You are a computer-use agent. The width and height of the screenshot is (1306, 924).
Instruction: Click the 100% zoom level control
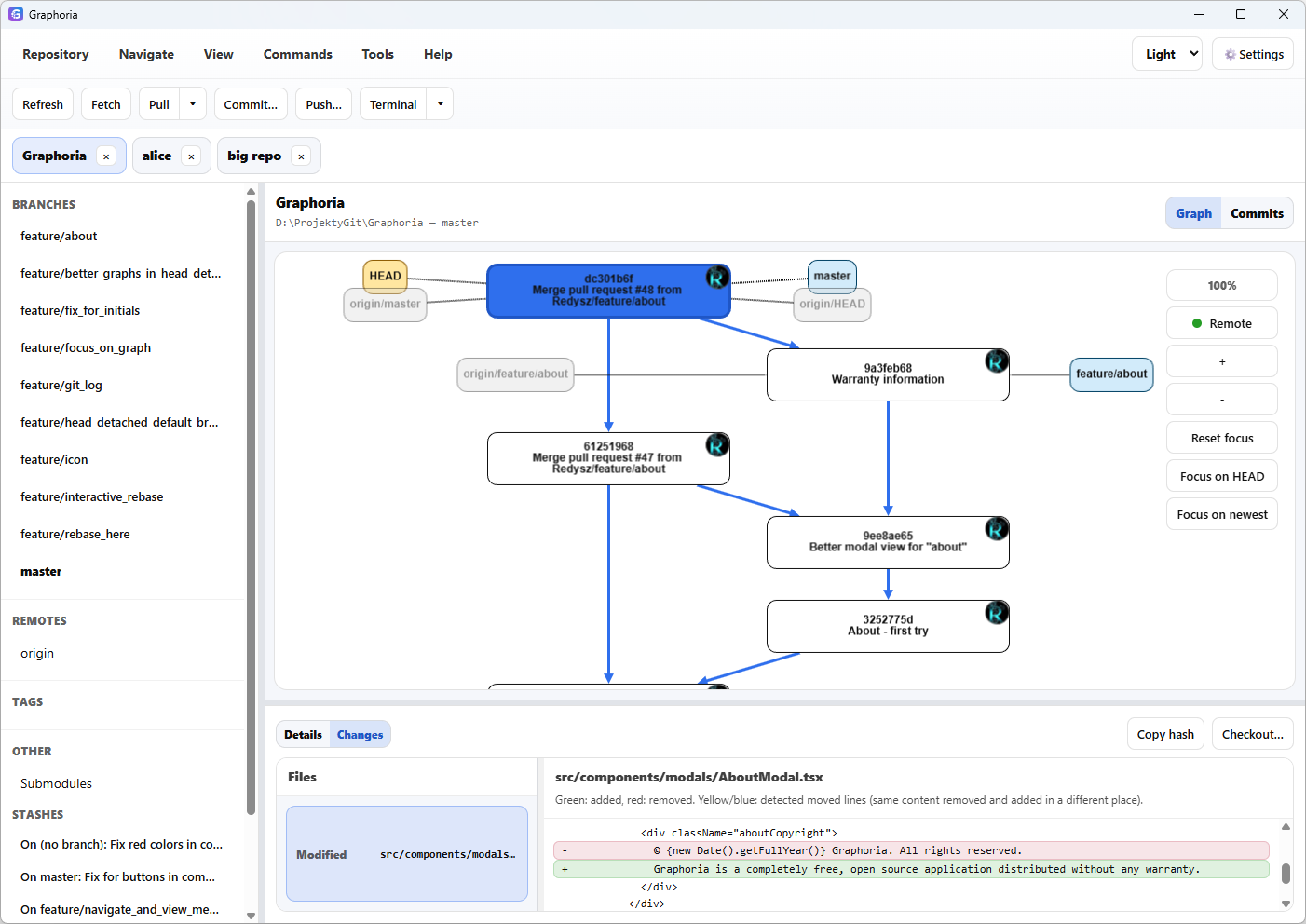coord(1221,285)
